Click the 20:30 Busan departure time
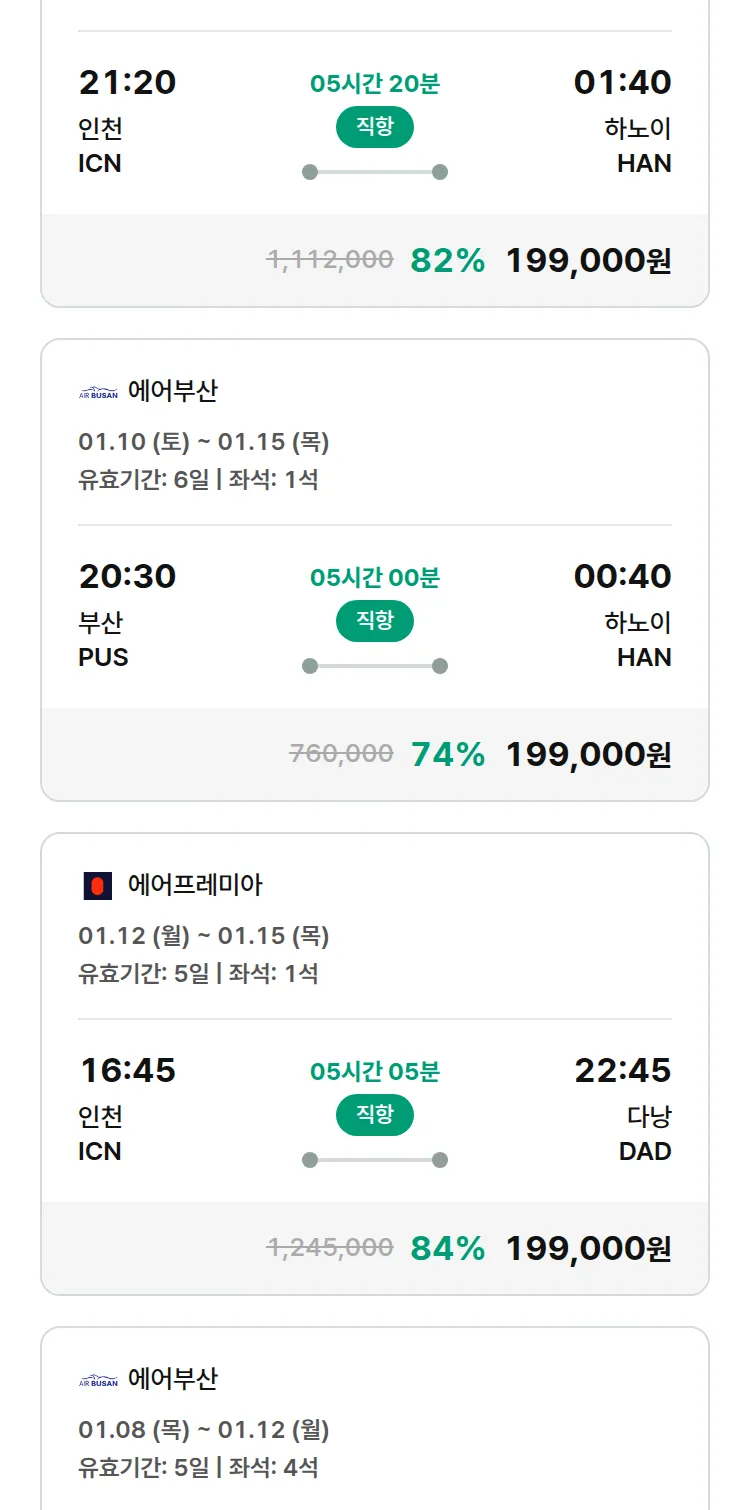Screen dimensions: 750x1510 click(127, 576)
